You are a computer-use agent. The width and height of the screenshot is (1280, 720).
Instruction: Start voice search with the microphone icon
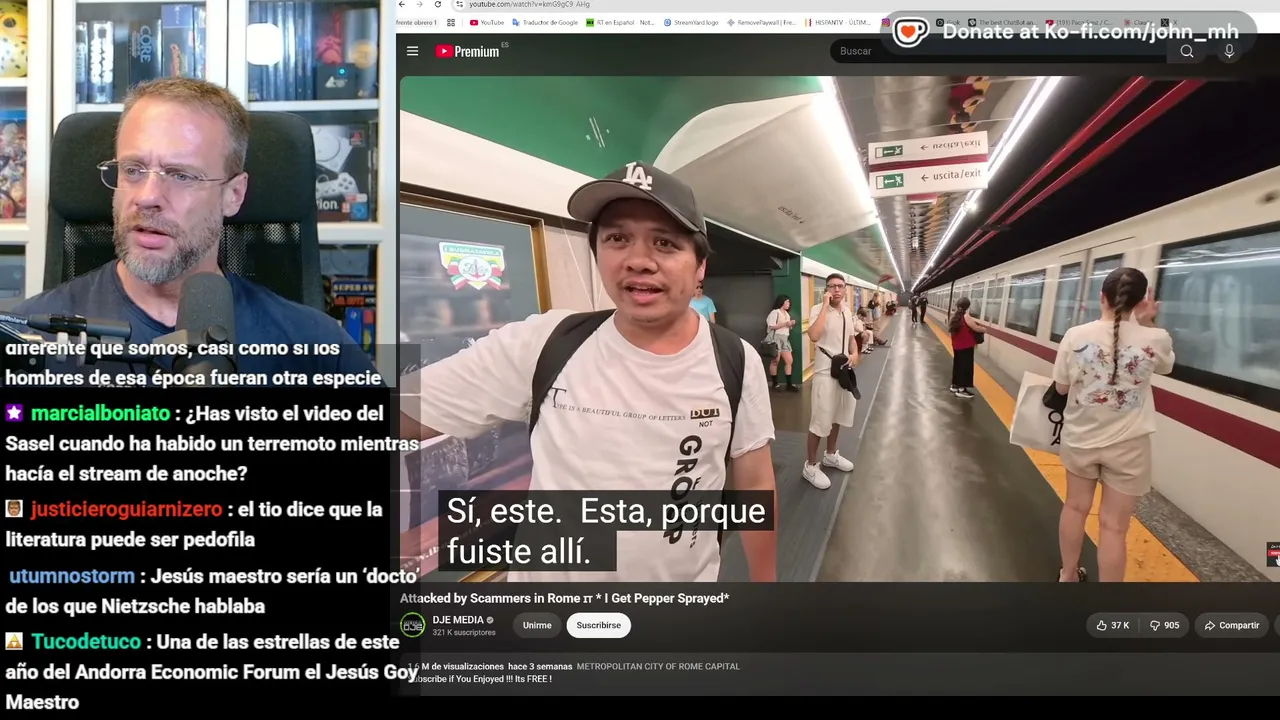point(1229,52)
